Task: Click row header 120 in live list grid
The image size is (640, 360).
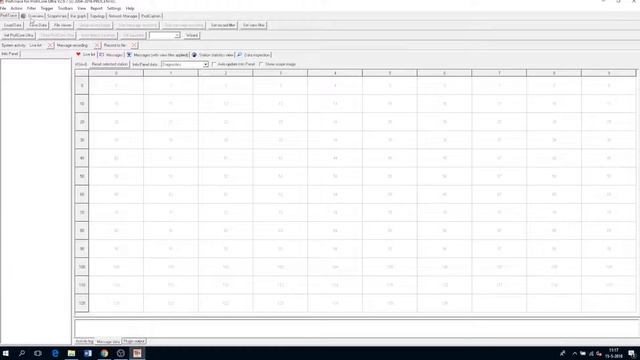Action: tap(82, 303)
